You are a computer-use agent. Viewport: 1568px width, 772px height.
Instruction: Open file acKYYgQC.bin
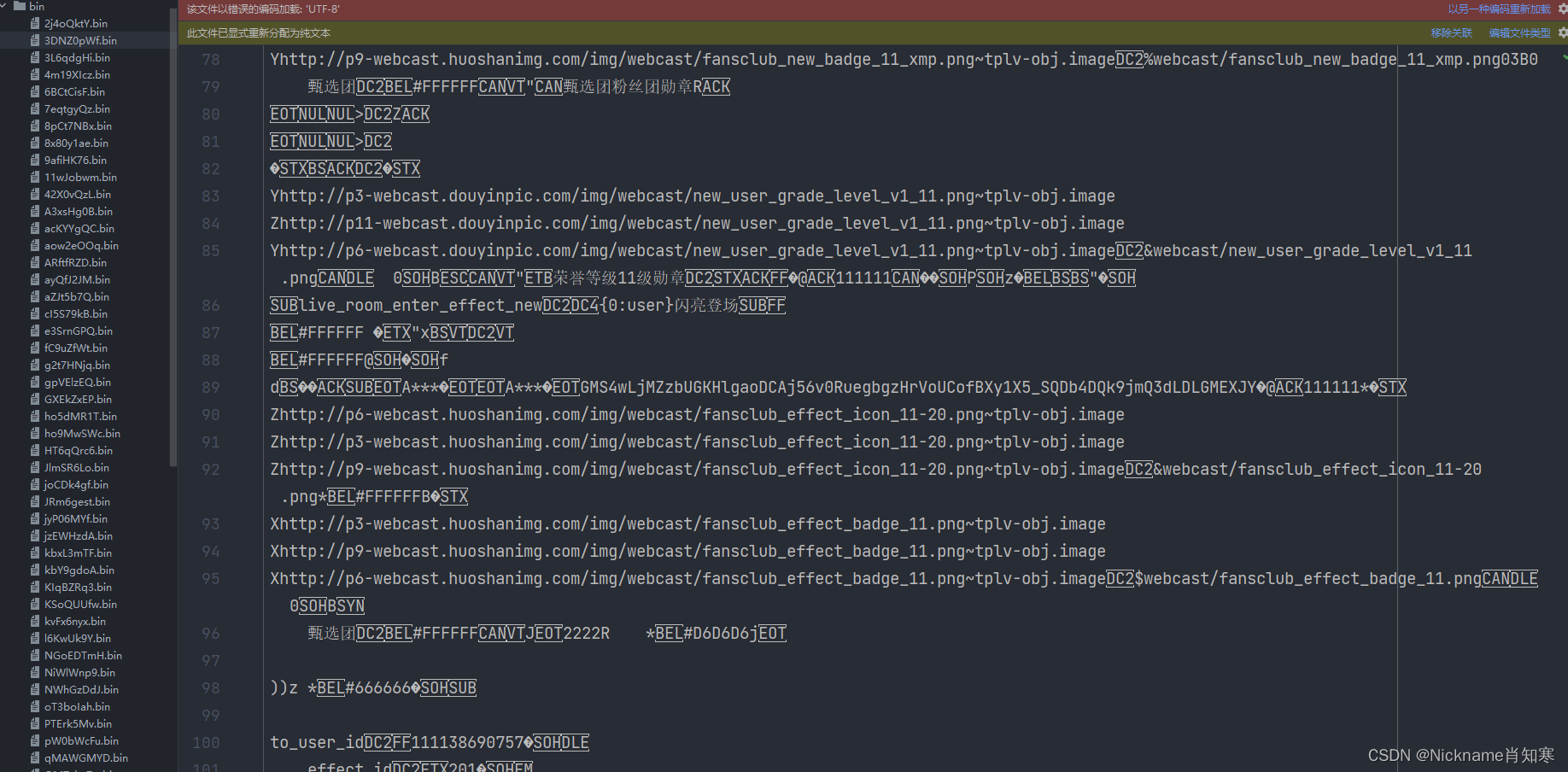(x=79, y=228)
